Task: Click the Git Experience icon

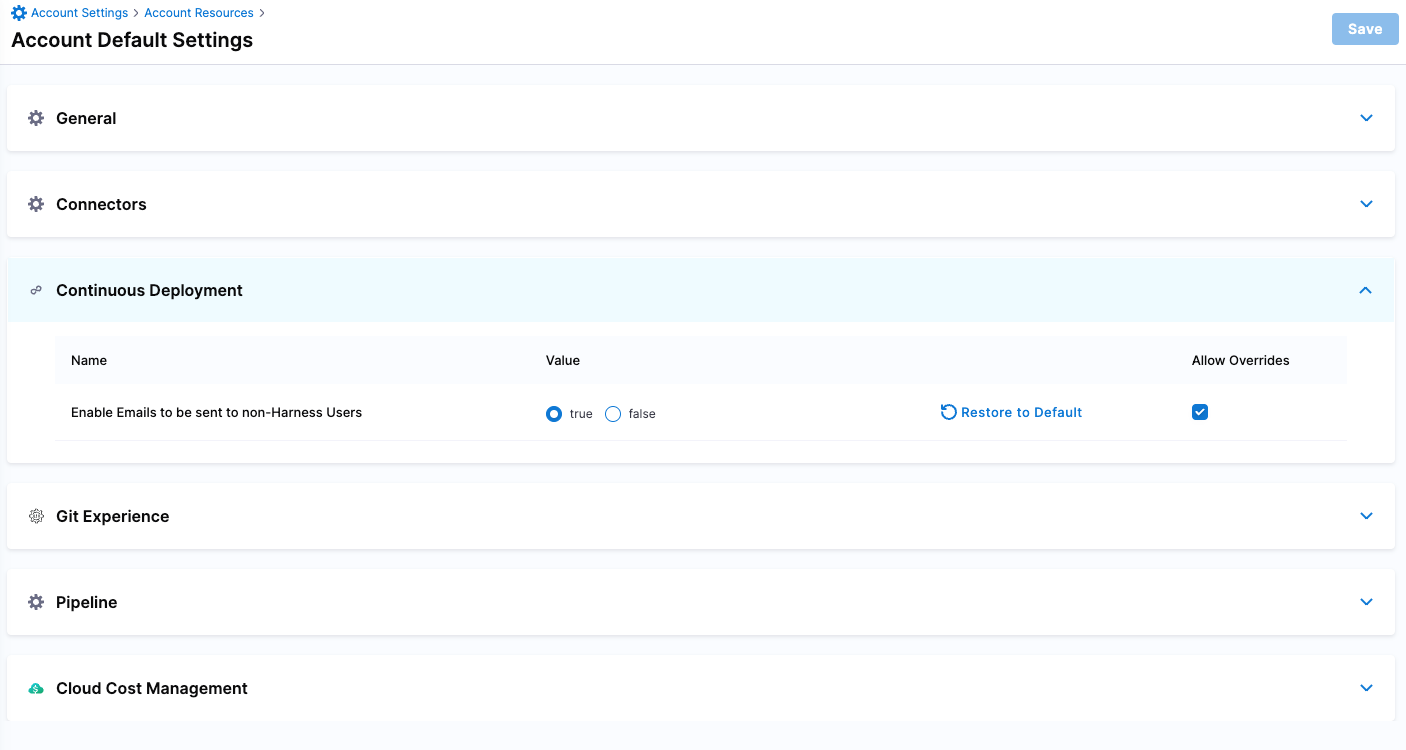Action: (x=36, y=516)
